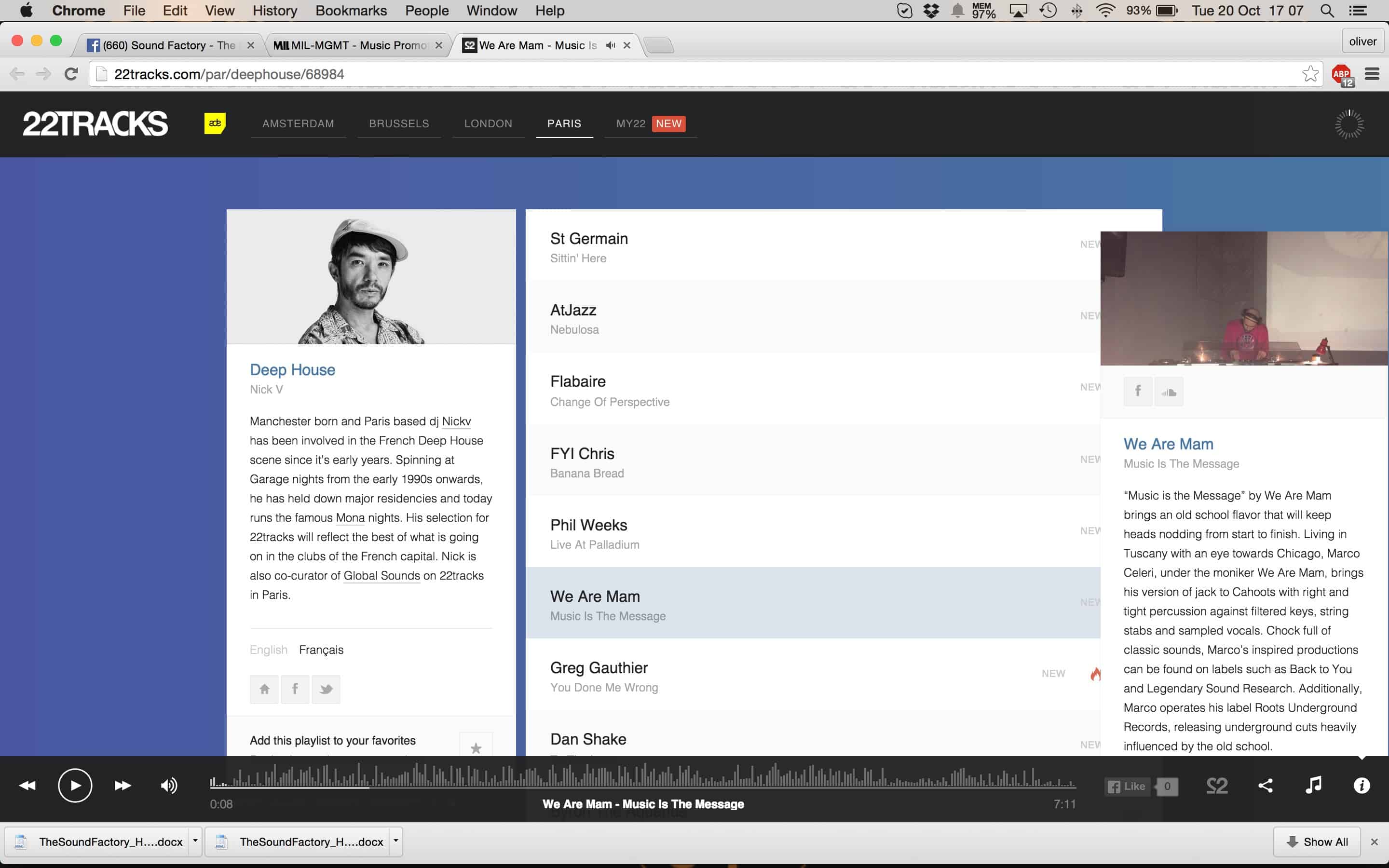Play Greg Gauthier You Done Me Wrong
1389x868 pixels.
(813, 675)
